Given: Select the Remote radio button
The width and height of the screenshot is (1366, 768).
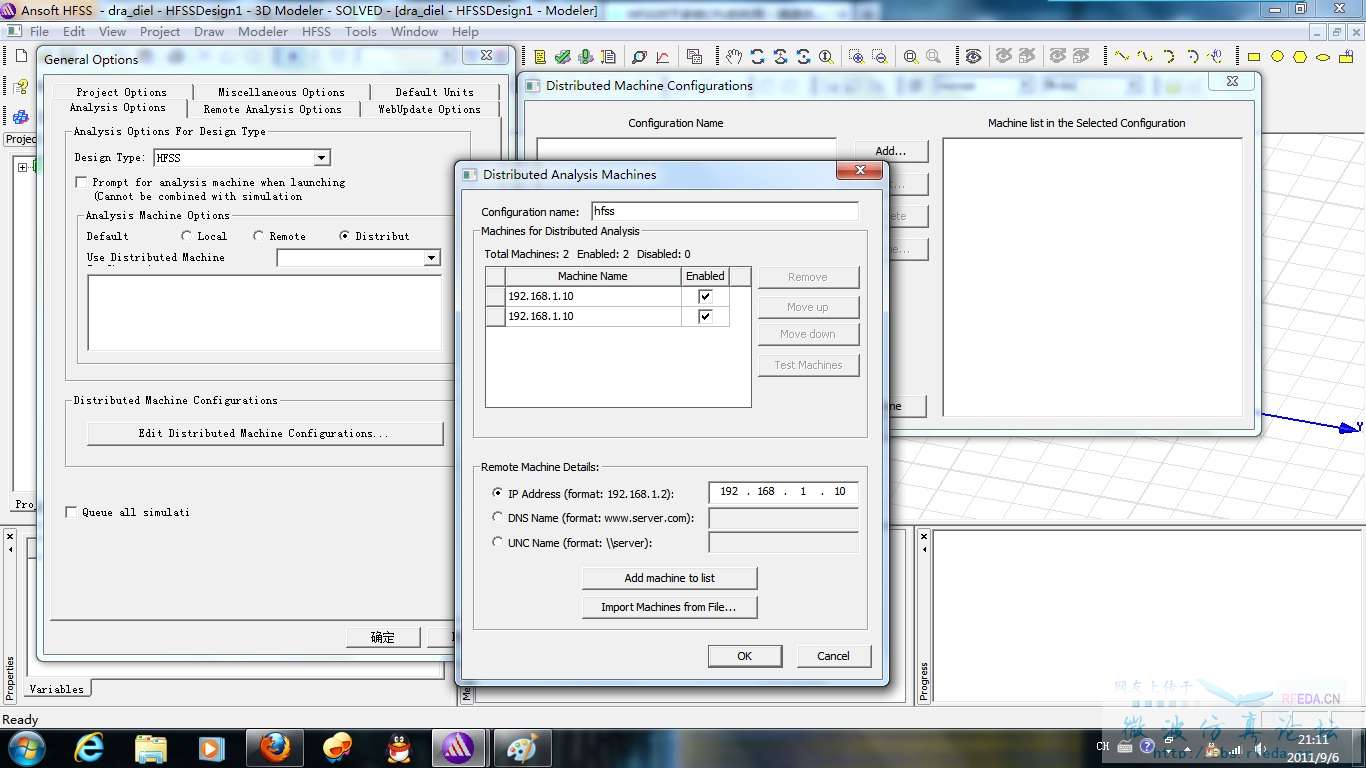Looking at the screenshot, I should point(258,236).
